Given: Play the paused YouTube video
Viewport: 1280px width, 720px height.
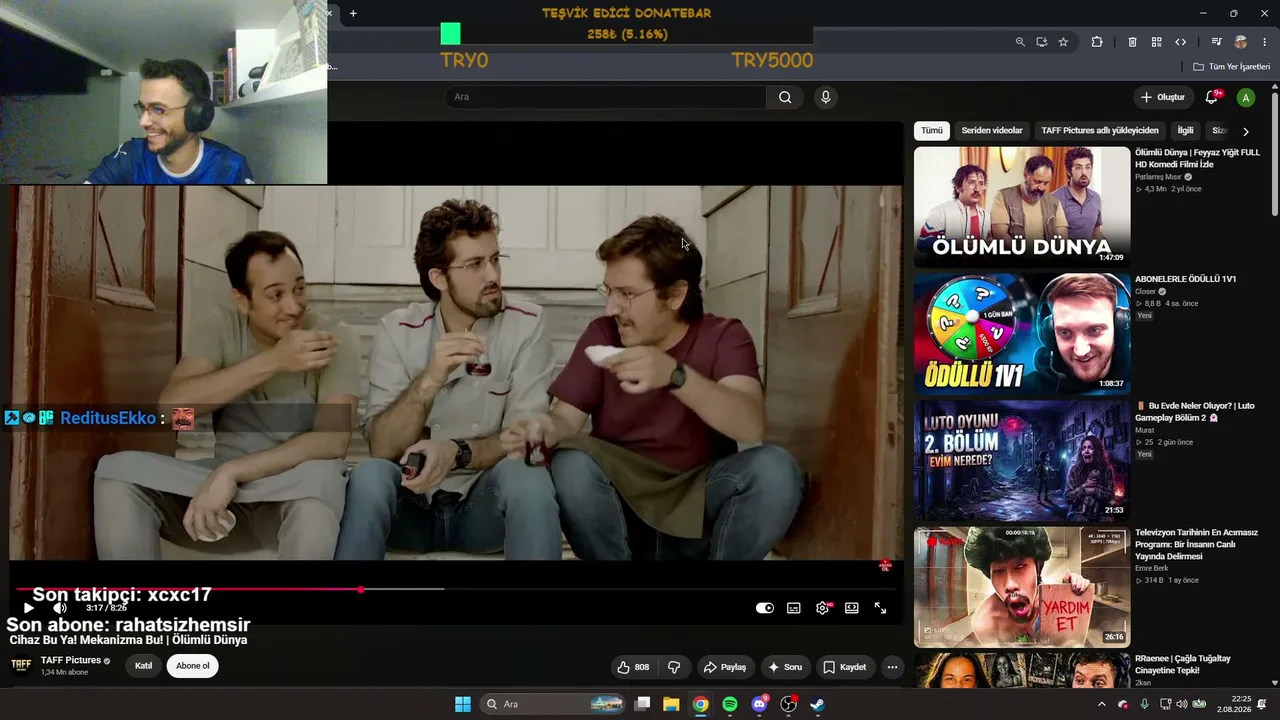Looking at the screenshot, I should coord(28,608).
